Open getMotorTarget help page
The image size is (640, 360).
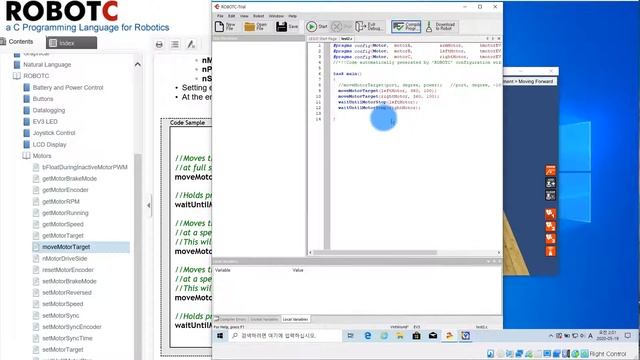coord(62,236)
